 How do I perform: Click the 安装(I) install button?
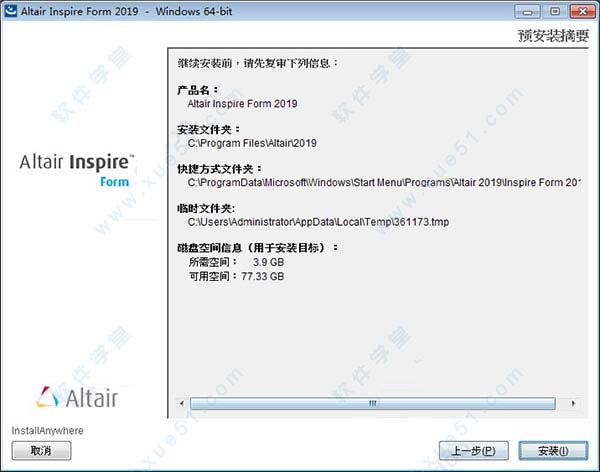click(x=553, y=451)
